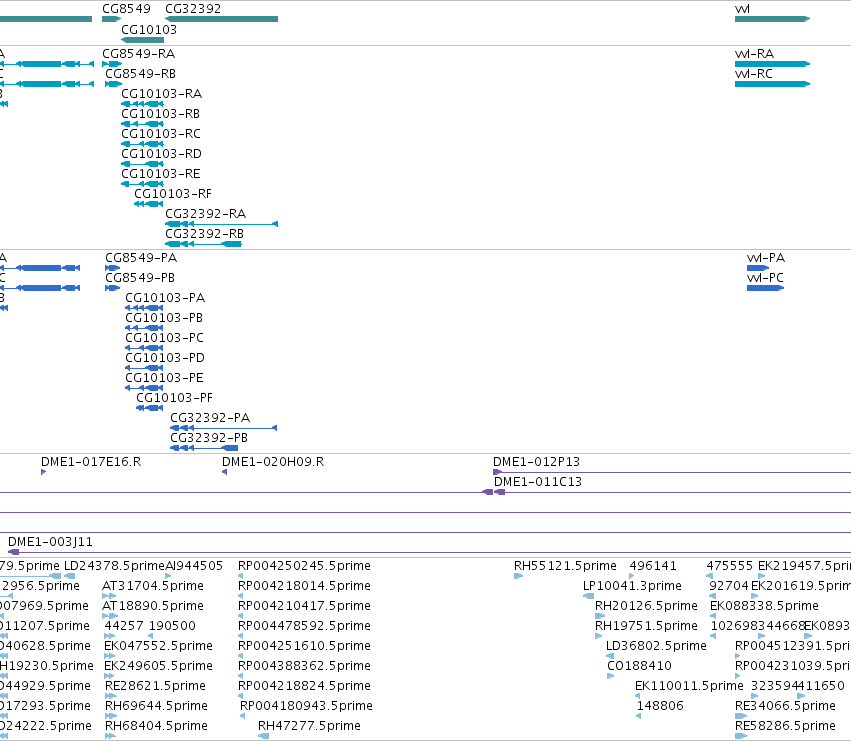Image resolution: width=851 pixels, height=741 pixels.
Task: Select the wl-RA transcript bar
Action: [x=772, y=64]
